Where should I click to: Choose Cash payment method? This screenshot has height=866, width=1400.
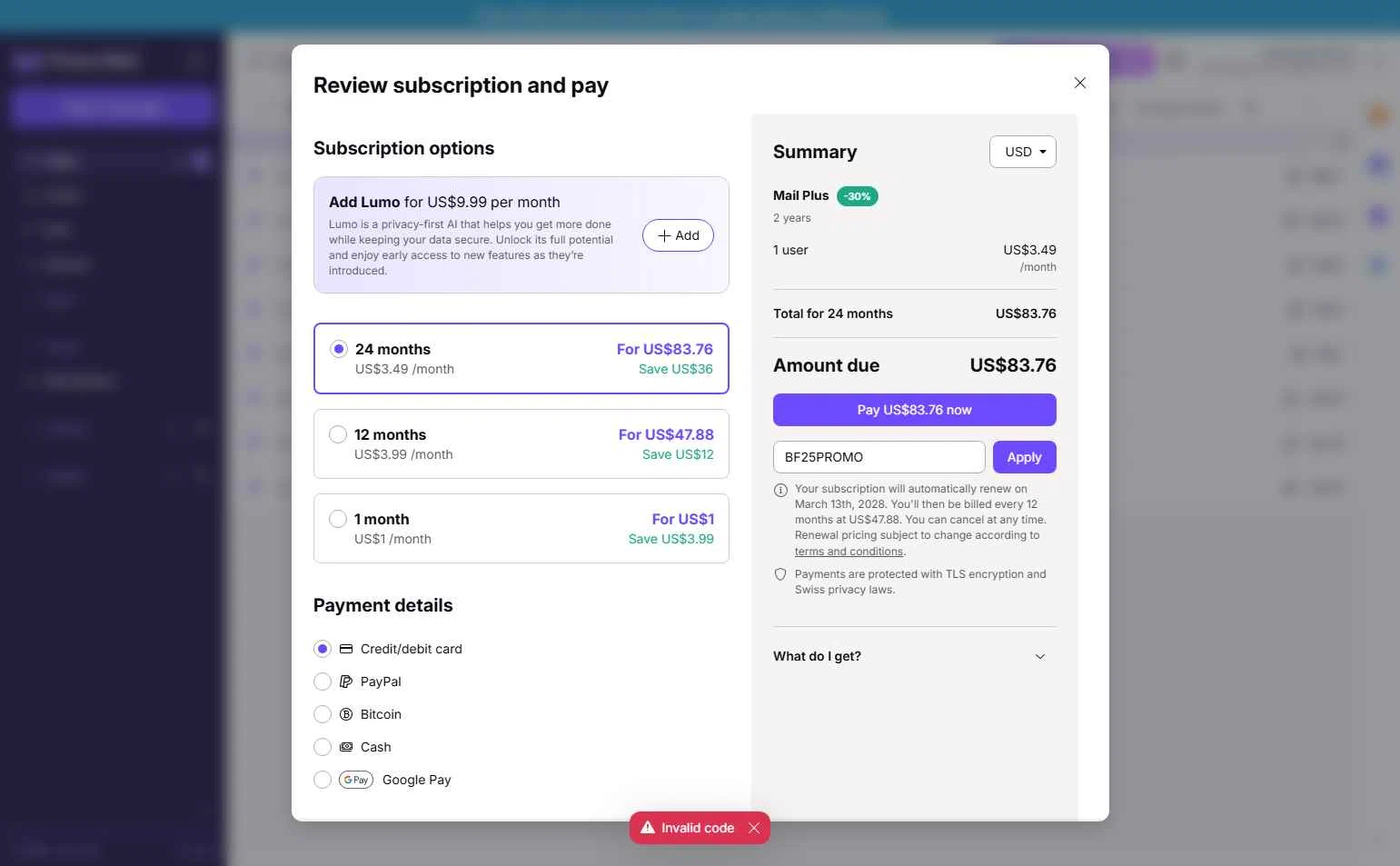(x=323, y=747)
